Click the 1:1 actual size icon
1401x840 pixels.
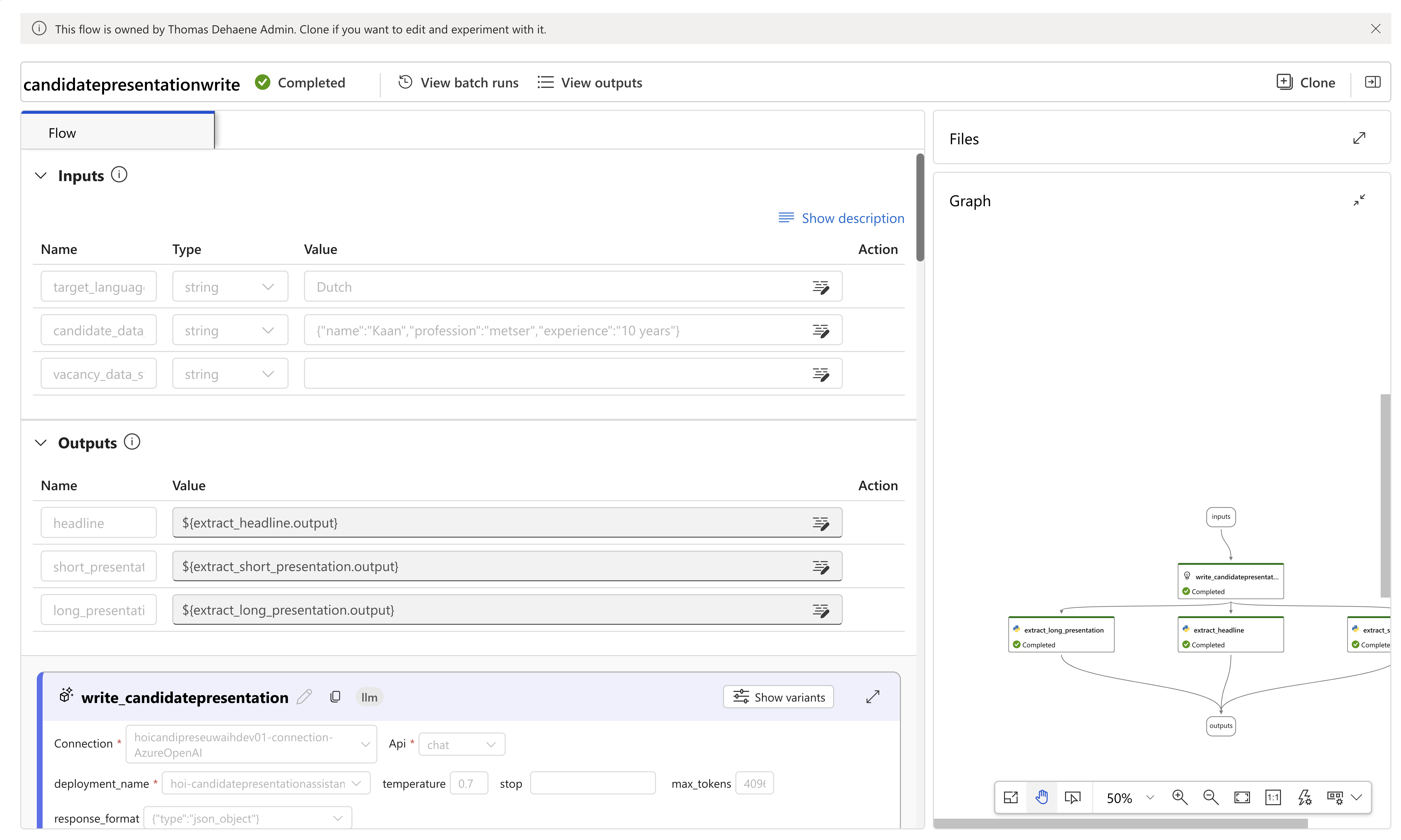[x=1273, y=798]
